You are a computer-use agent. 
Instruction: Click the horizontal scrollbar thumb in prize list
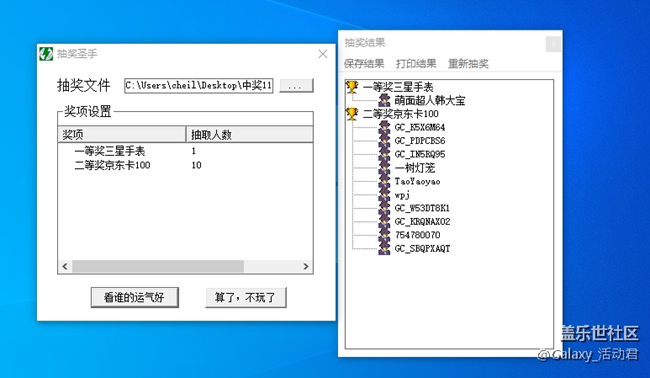tap(158, 266)
